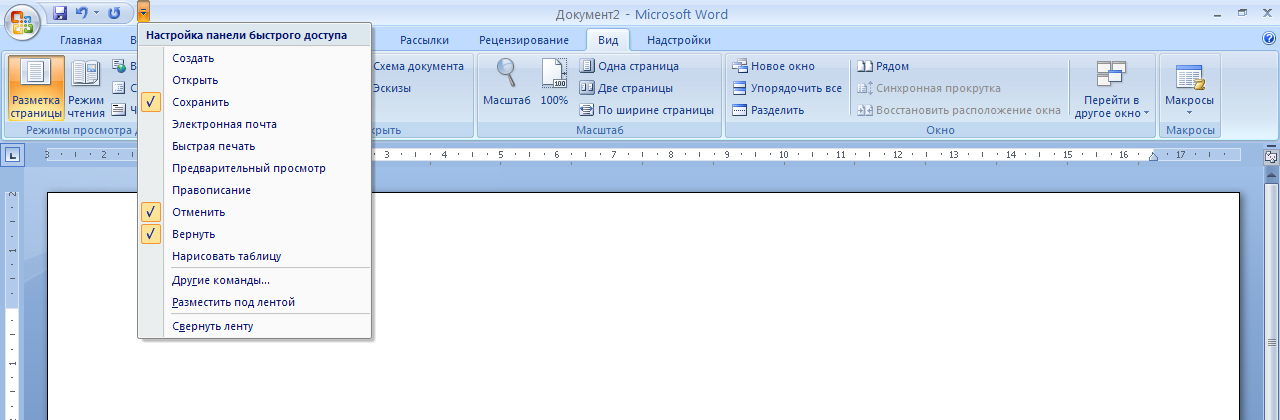Click Одна страница zoom option
This screenshot has width=1280, height=420.
[629, 66]
